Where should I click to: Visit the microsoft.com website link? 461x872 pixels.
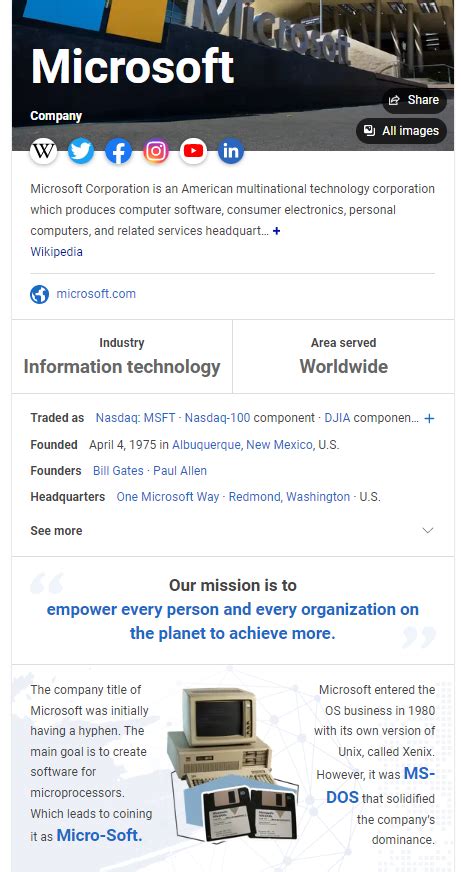(x=96, y=294)
